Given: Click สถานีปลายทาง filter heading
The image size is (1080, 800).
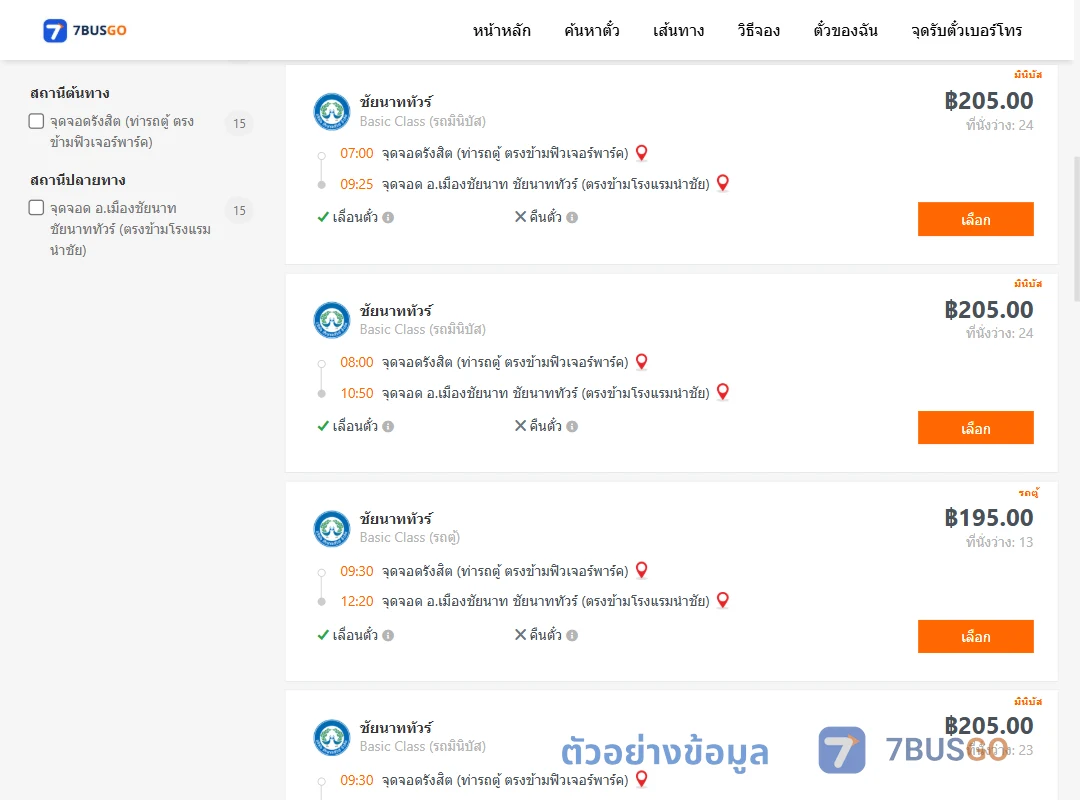Looking at the screenshot, I should coord(78,181).
